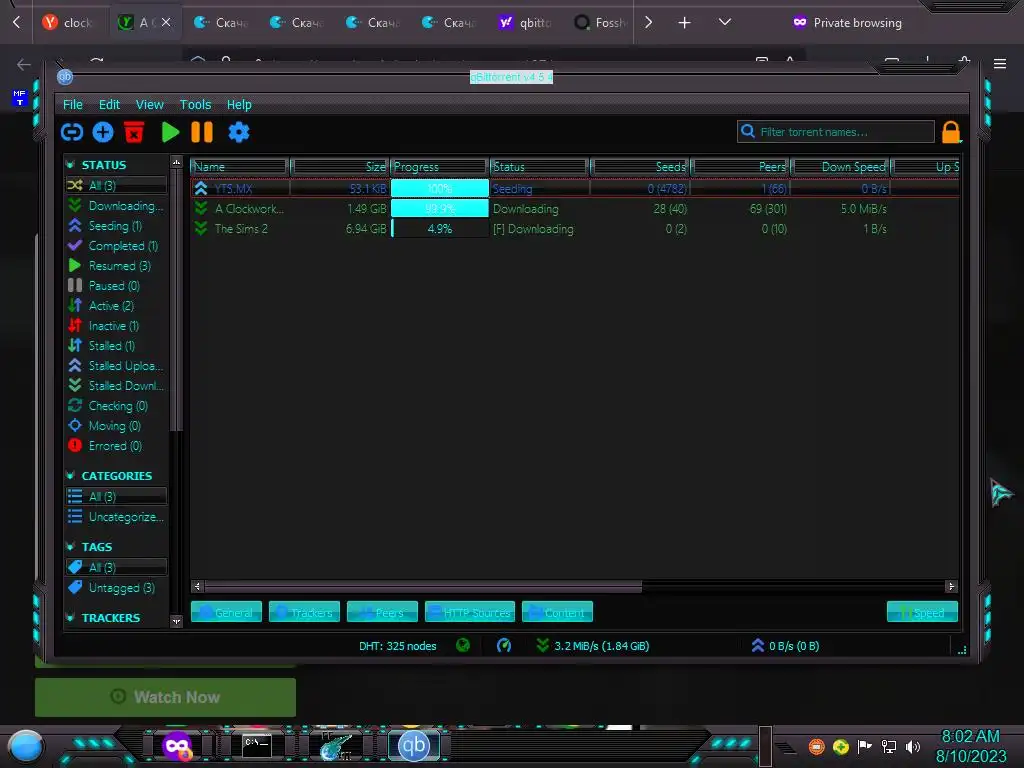The height and width of the screenshot is (768, 1024).
Task: Click the orange lock UI icon
Action: coord(951,133)
